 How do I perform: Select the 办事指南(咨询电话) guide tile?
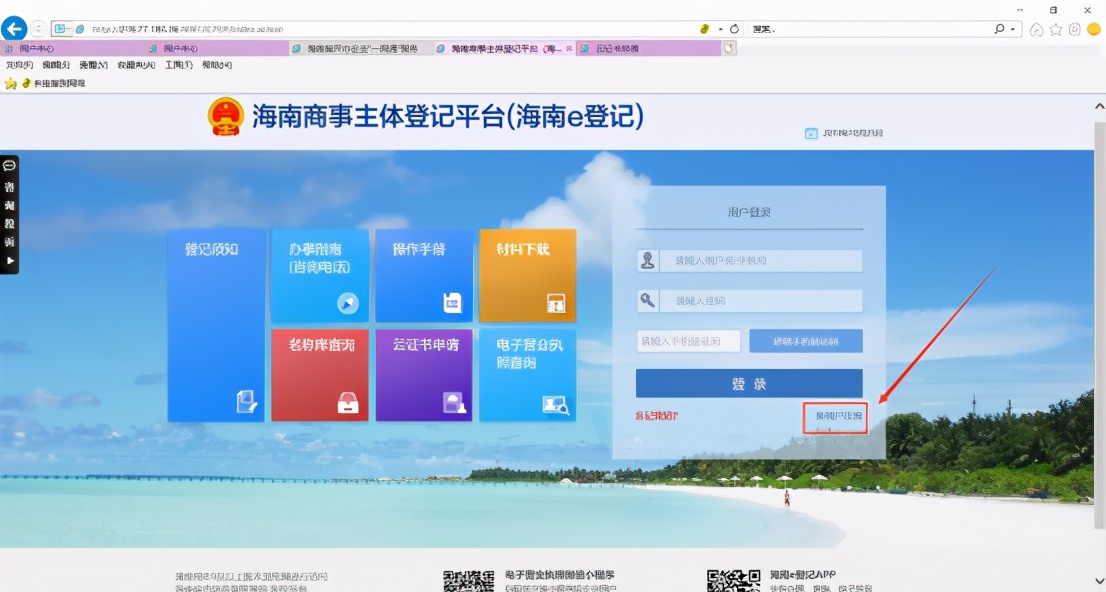click(x=319, y=275)
